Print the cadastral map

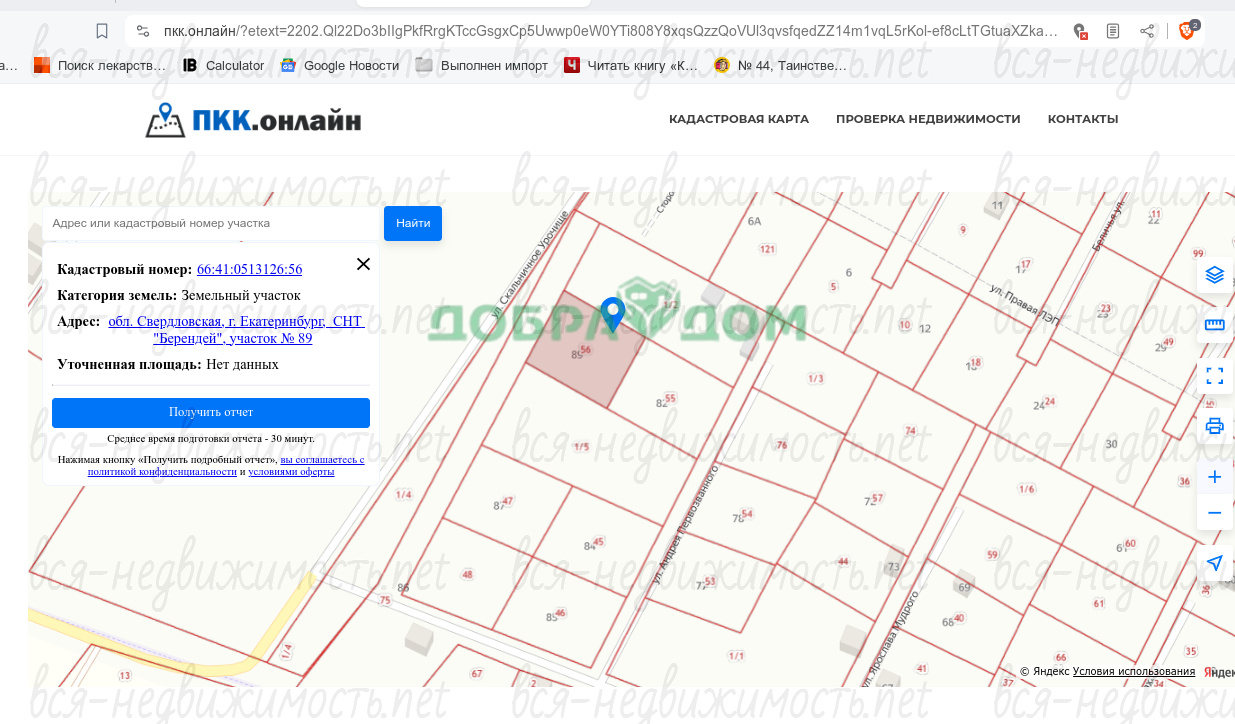(x=1214, y=427)
